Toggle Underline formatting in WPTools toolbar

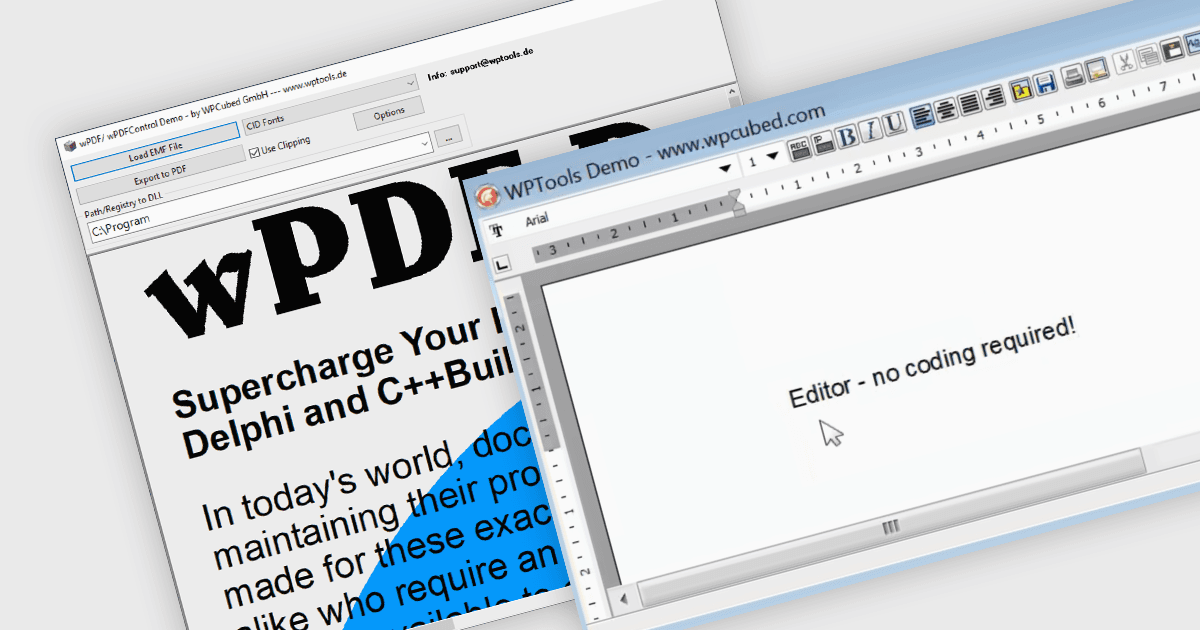[x=894, y=122]
